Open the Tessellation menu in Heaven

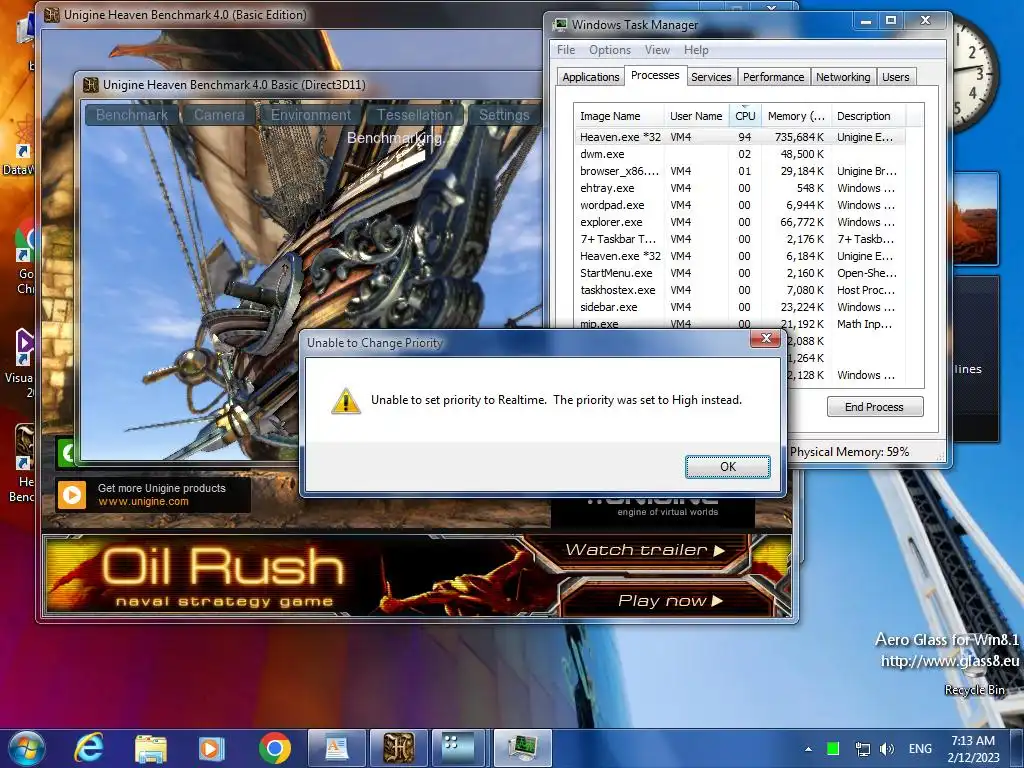click(414, 115)
